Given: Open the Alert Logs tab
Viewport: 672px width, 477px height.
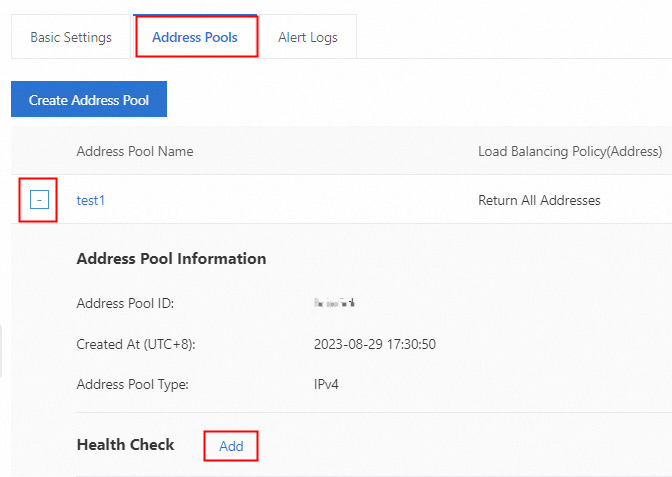Looking at the screenshot, I should point(308,37).
